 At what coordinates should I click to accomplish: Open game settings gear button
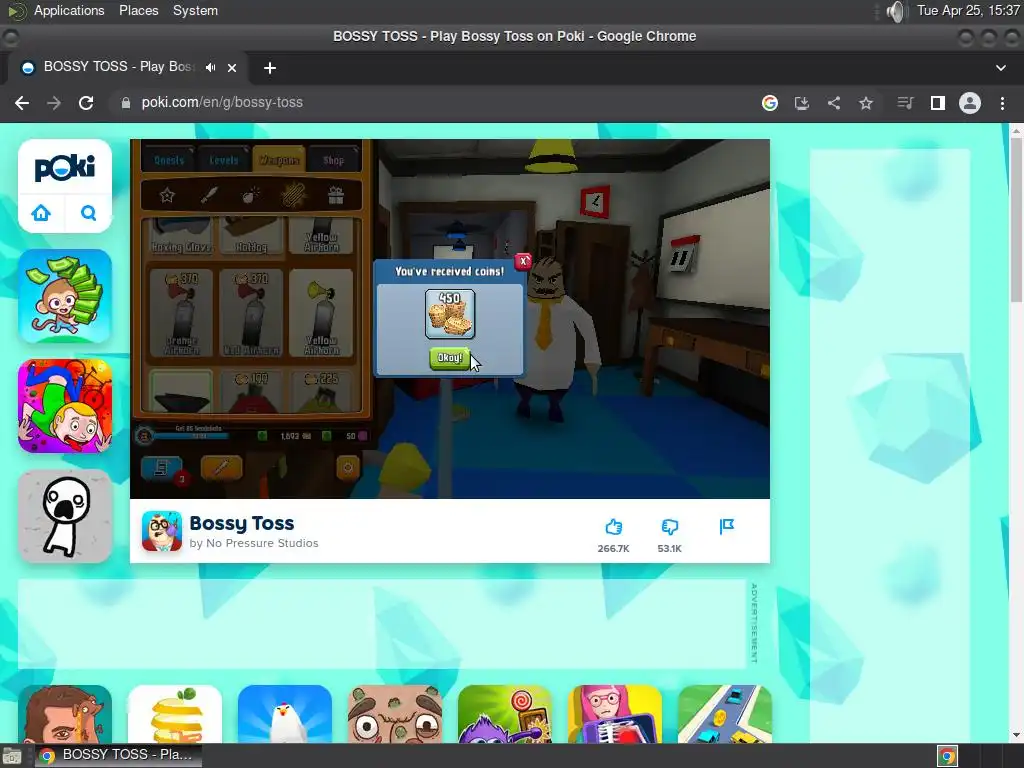(347, 468)
